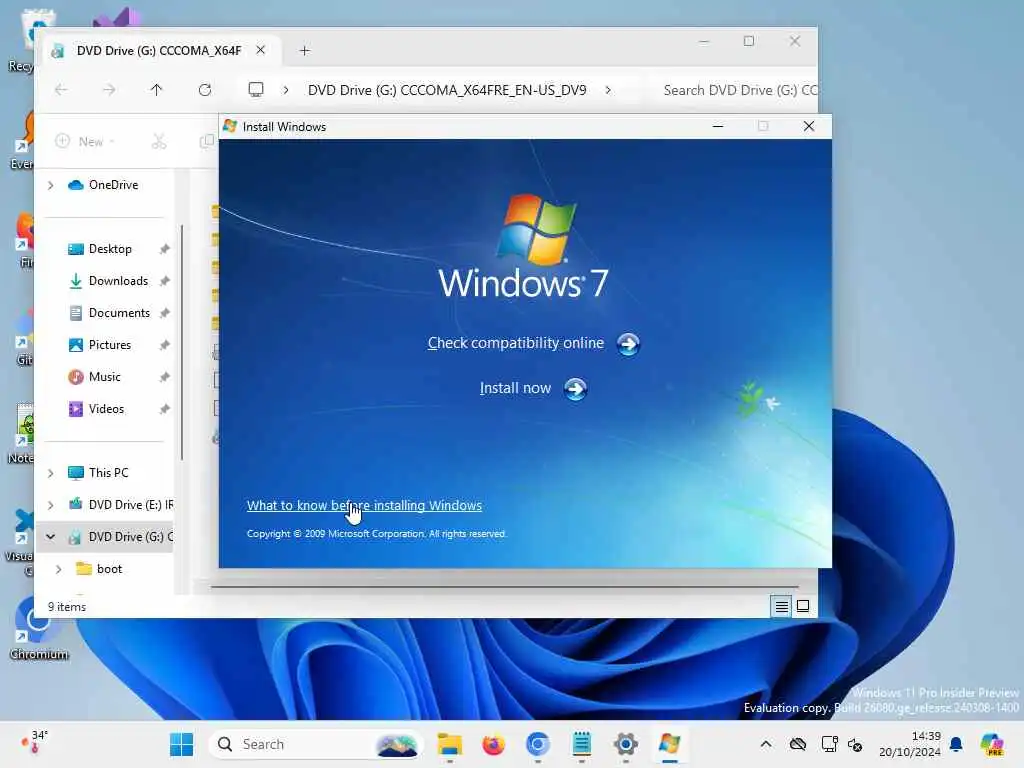Open File Explorer from the taskbar

click(x=450, y=744)
